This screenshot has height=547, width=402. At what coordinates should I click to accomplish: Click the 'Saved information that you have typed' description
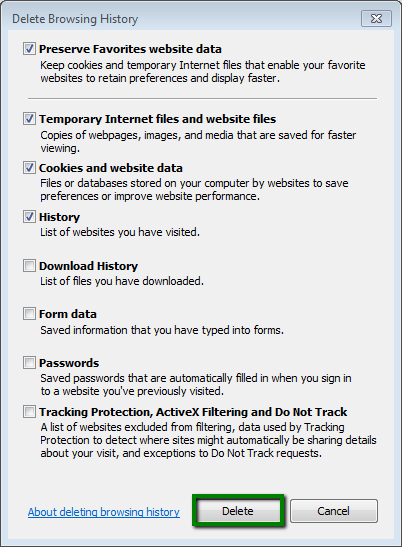[x=162, y=330]
